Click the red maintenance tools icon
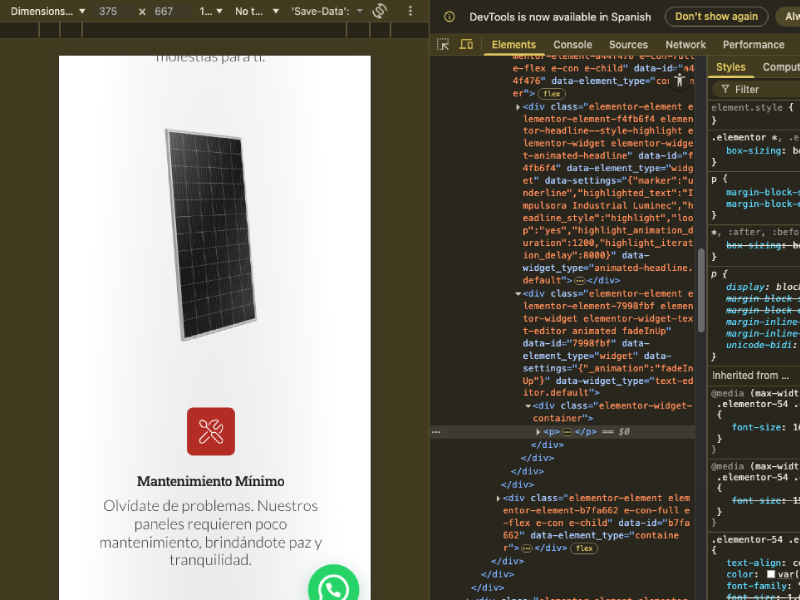Viewport: 800px width, 600px height. (x=211, y=431)
